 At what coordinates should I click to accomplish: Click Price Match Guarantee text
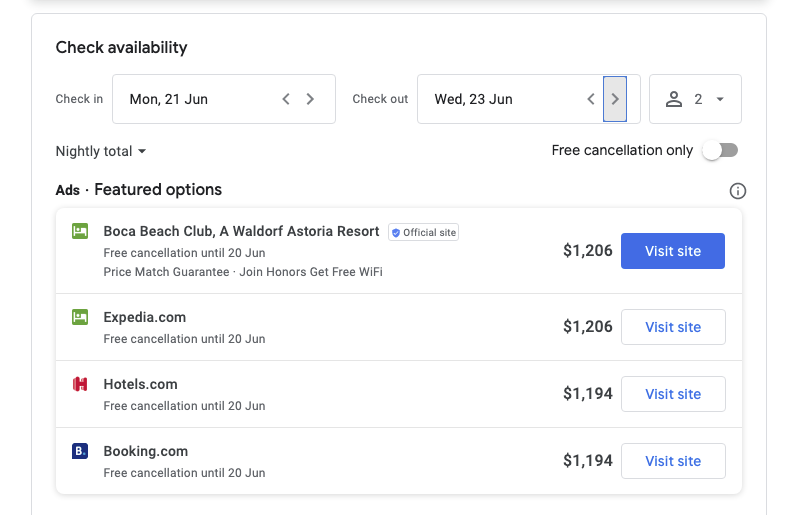(x=166, y=272)
